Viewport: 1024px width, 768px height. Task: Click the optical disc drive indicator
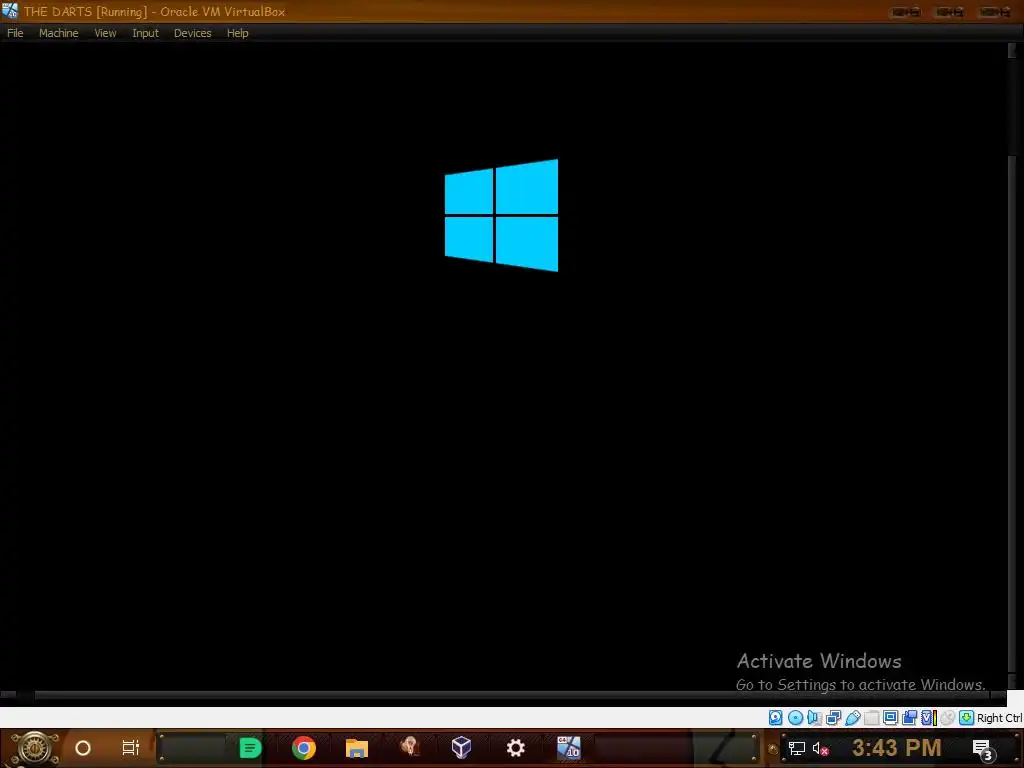tap(795, 718)
